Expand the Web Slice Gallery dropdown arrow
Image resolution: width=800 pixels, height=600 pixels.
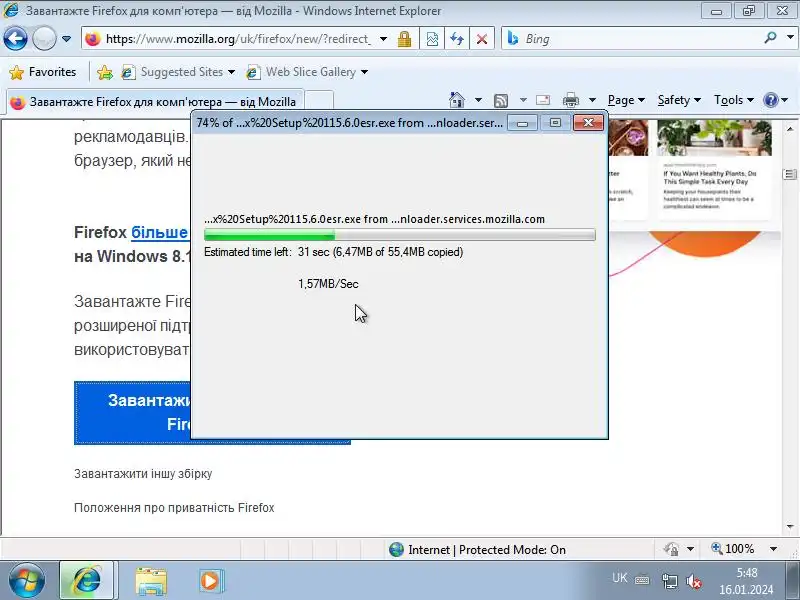pyautogui.click(x=364, y=72)
